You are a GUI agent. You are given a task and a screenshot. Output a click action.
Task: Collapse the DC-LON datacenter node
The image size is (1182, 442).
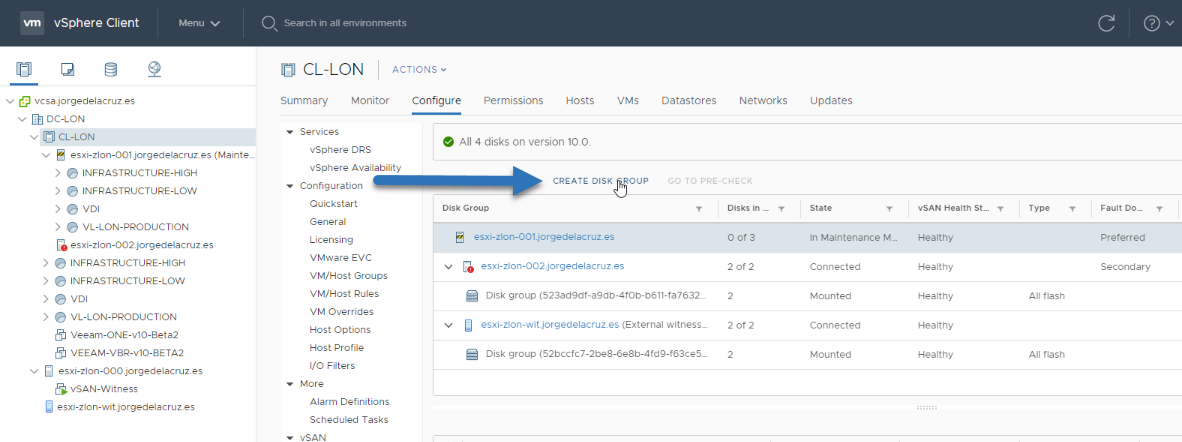[22, 118]
